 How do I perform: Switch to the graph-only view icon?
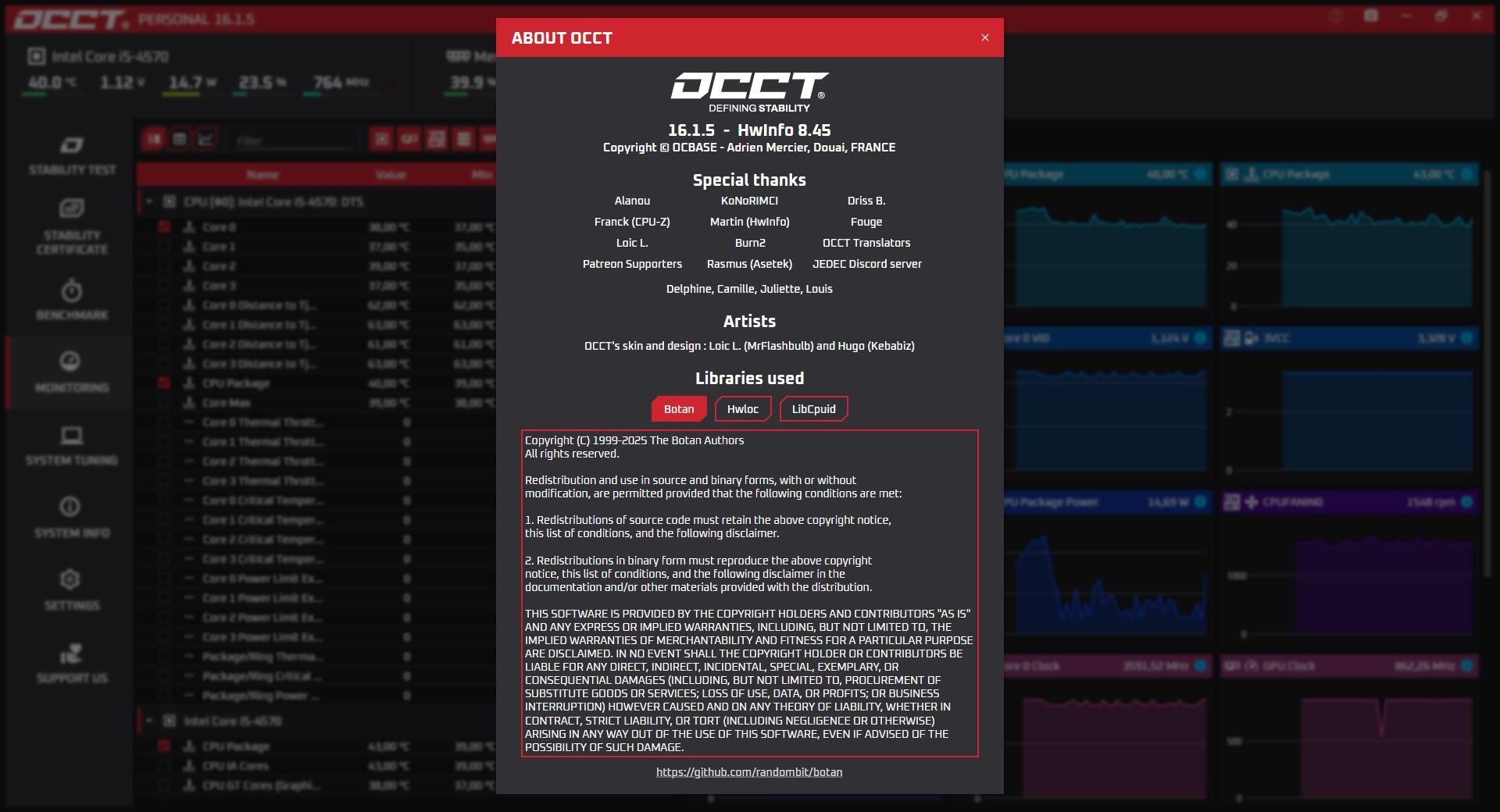coord(205,139)
